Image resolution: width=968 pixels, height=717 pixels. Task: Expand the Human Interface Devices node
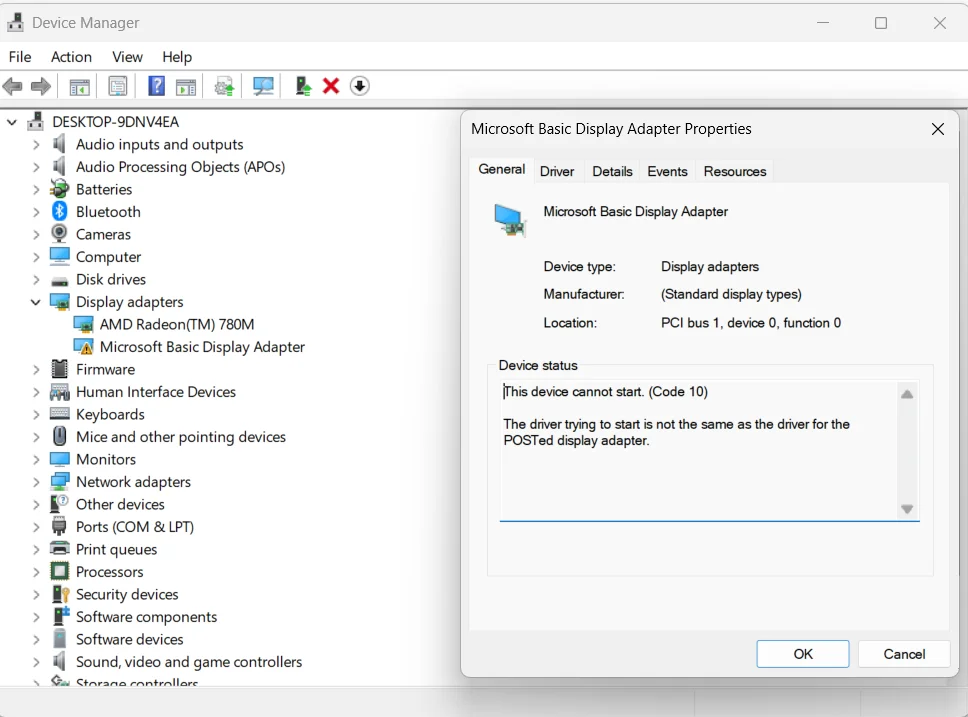click(x=36, y=392)
